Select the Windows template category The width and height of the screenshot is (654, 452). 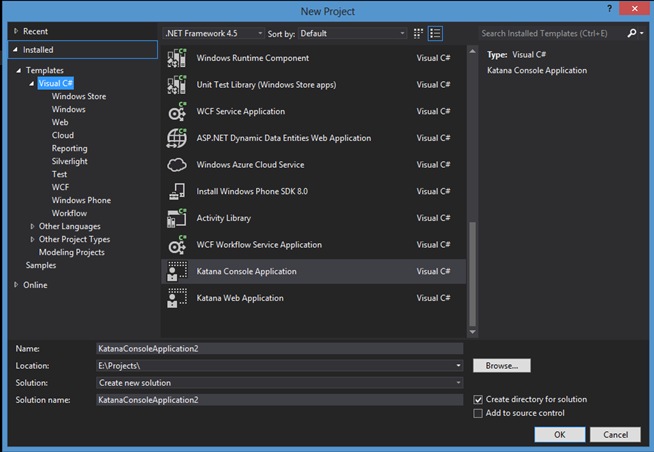click(68, 109)
